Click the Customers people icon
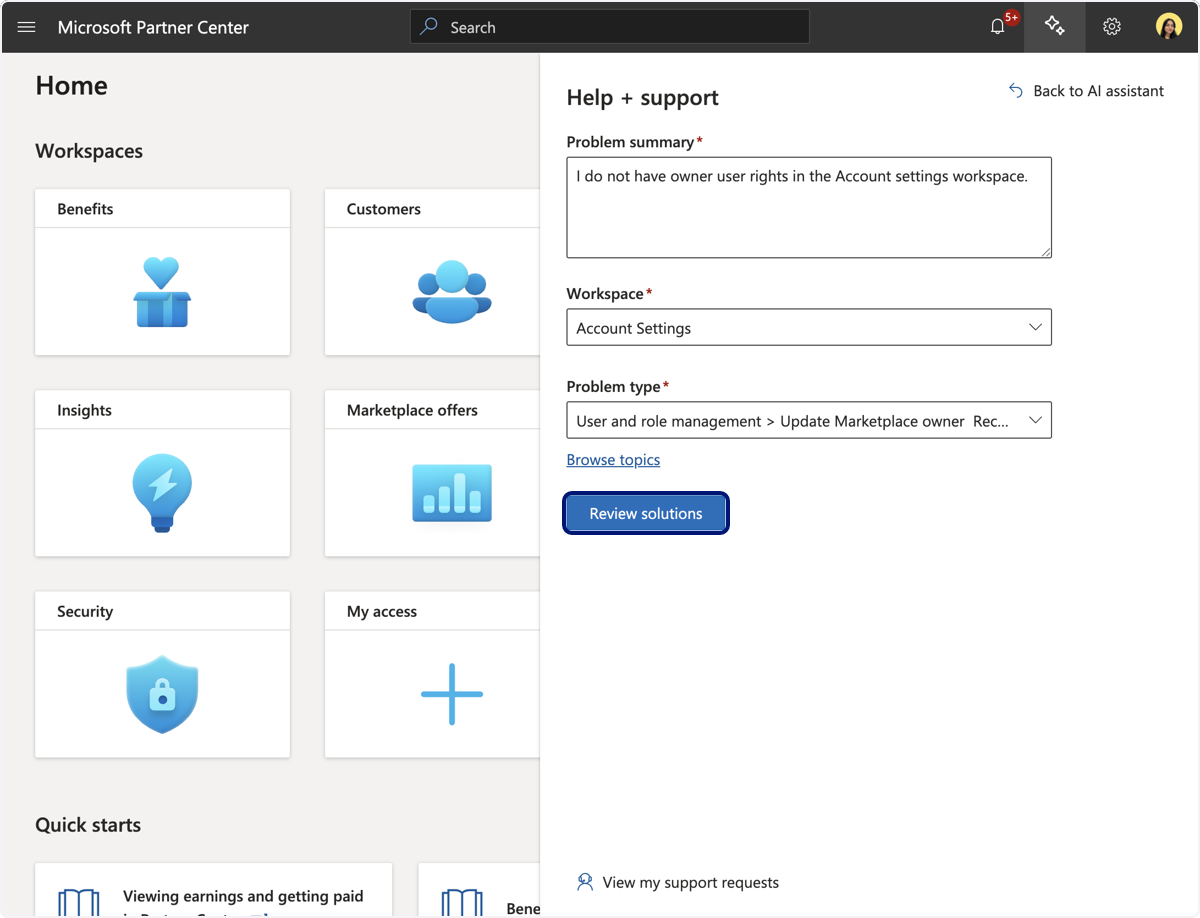1200x918 pixels. point(452,292)
